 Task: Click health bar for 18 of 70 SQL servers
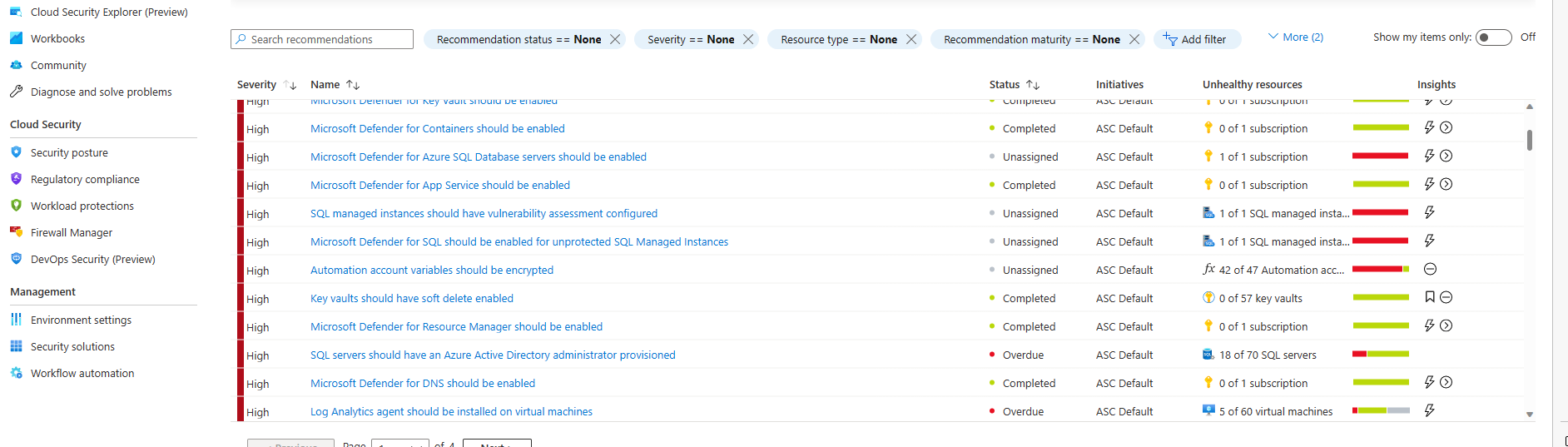1381,354
